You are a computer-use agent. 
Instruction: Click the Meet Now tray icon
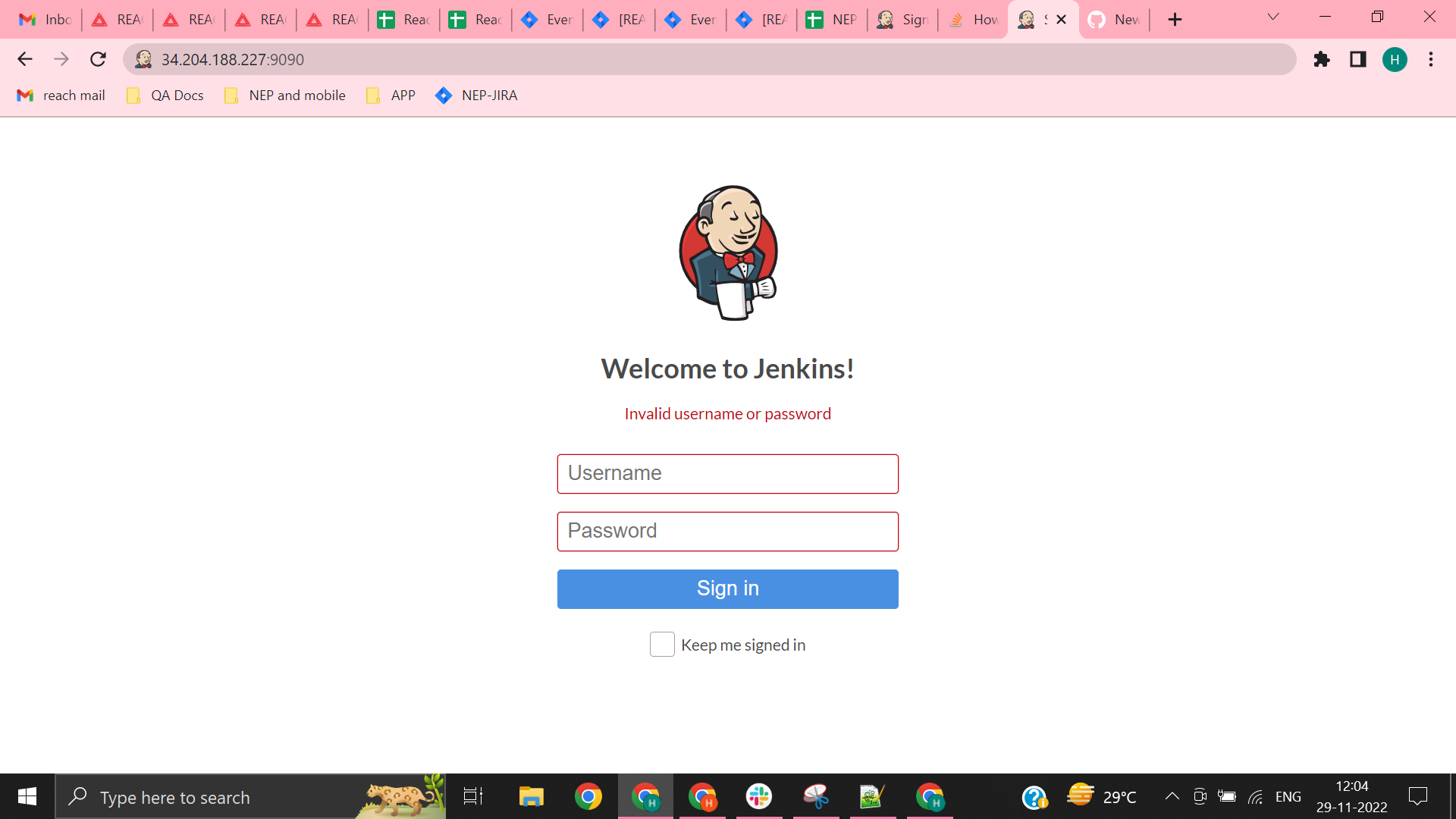[1200, 796]
